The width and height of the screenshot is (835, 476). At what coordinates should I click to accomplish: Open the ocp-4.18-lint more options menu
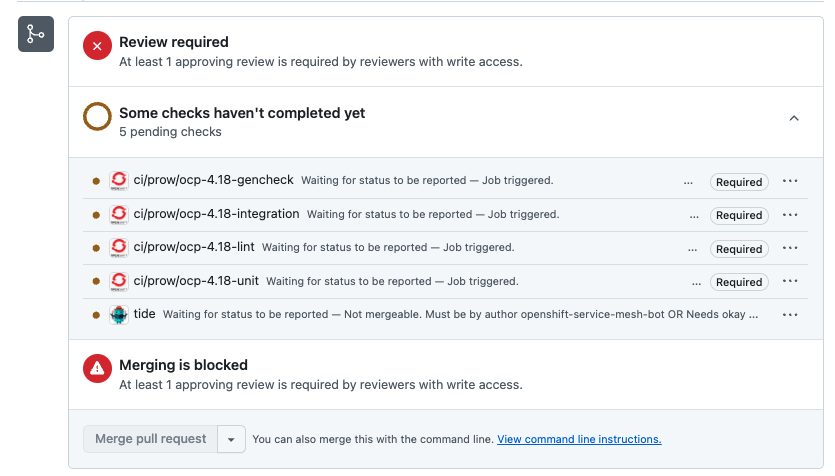790,249
